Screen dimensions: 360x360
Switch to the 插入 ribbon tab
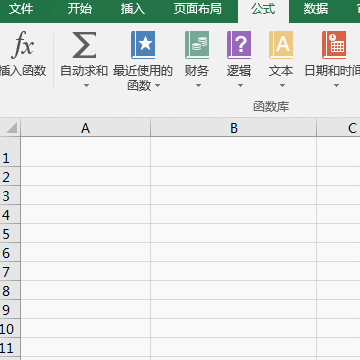click(133, 9)
